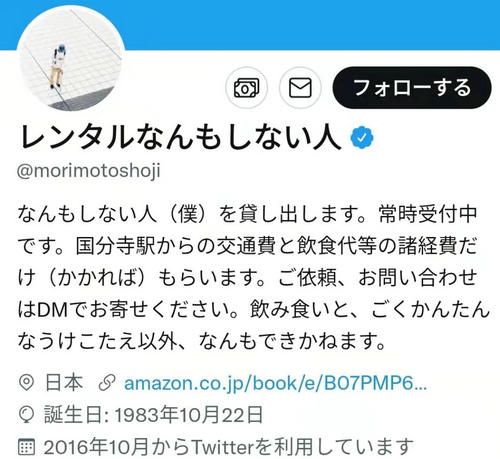View the circular profile avatar photo
Screen dimensions: 500x459
(71, 58)
